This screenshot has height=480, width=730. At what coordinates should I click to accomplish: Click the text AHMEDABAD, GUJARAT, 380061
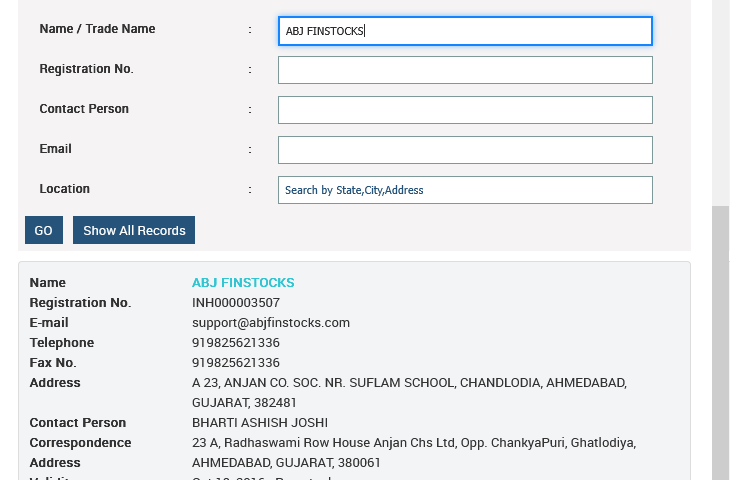[286, 463]
